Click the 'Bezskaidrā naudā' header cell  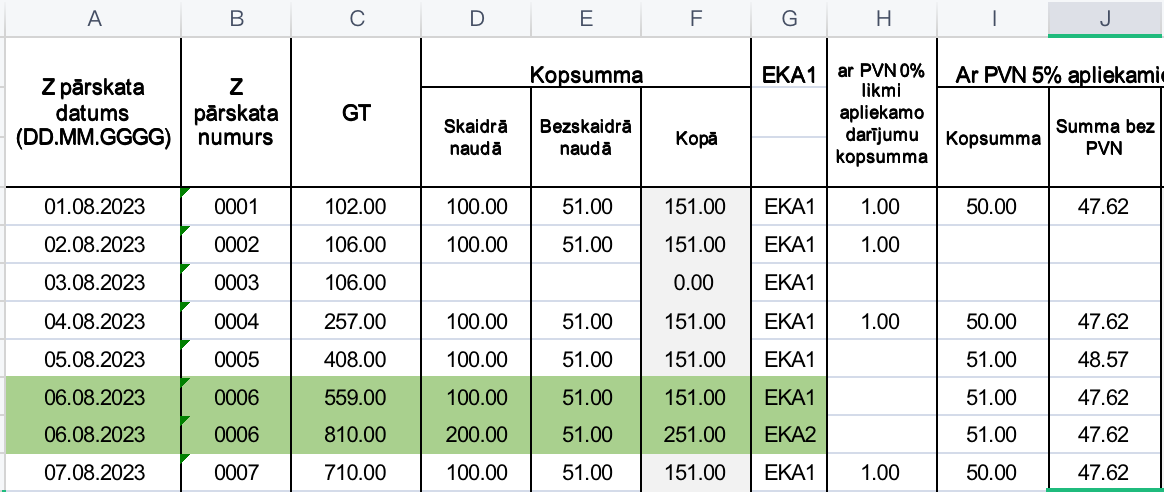click(586, 137)
